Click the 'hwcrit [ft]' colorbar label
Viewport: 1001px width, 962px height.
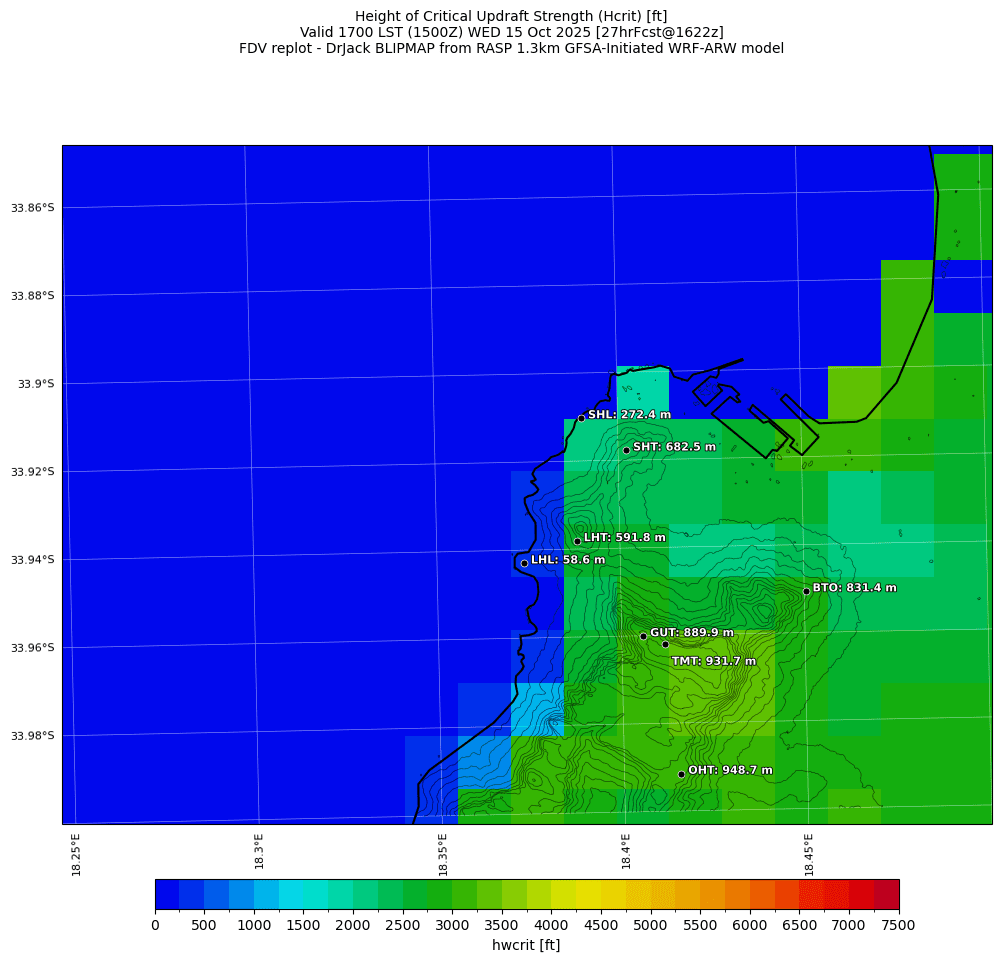[526, 945]
